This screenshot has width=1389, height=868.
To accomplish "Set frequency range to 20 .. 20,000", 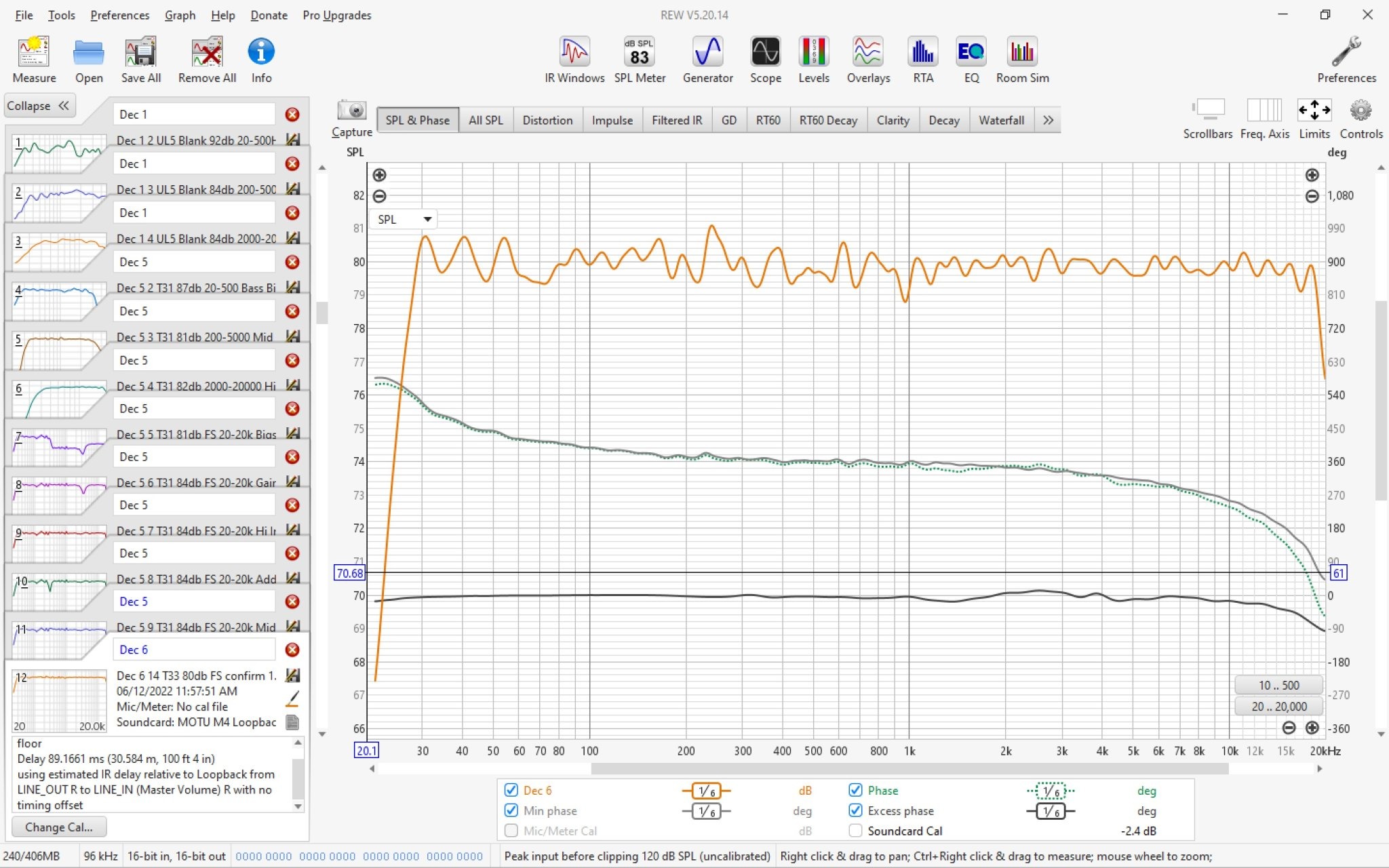I will pyautogui.click(x=1279, y=707).
